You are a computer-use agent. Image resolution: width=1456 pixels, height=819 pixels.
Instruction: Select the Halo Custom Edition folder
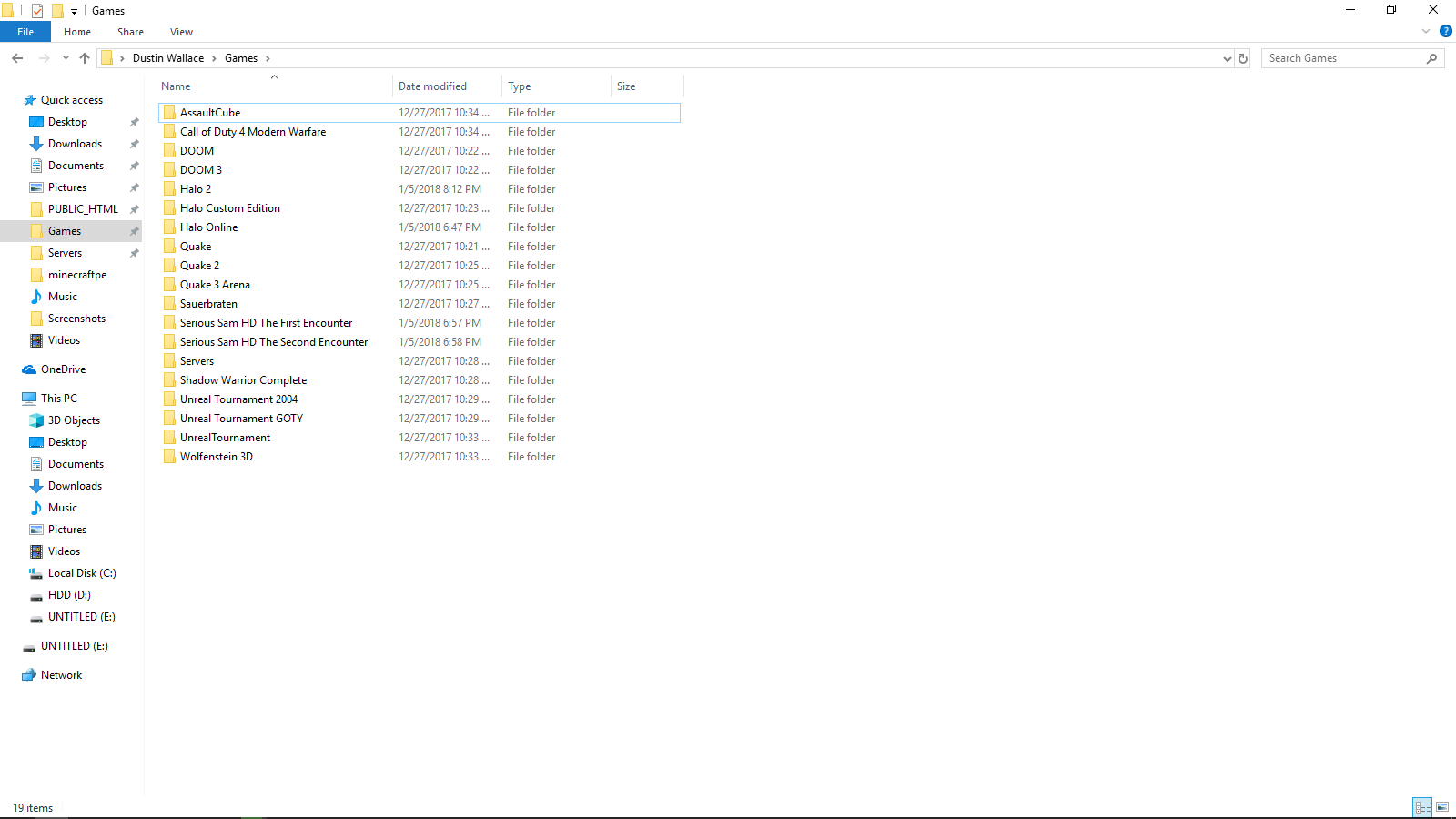230,208
